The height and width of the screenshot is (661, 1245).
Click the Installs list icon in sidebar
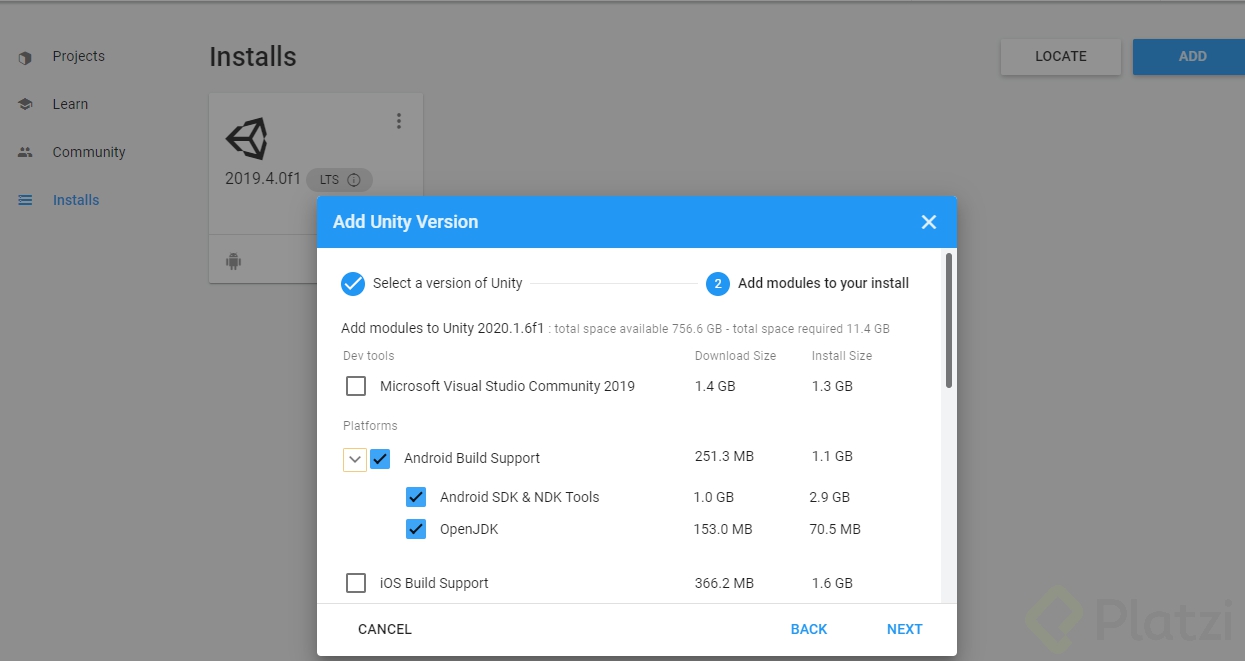[26, 200]
